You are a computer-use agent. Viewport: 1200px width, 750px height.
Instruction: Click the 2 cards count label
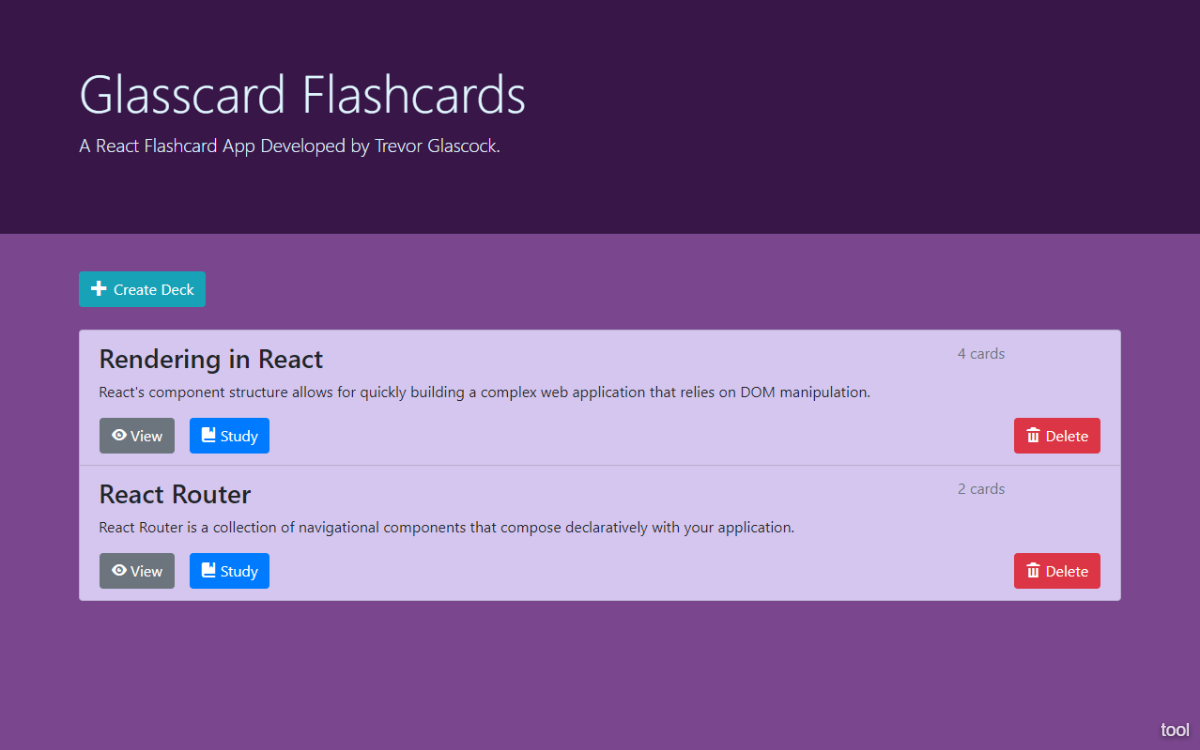pos(981,489)
